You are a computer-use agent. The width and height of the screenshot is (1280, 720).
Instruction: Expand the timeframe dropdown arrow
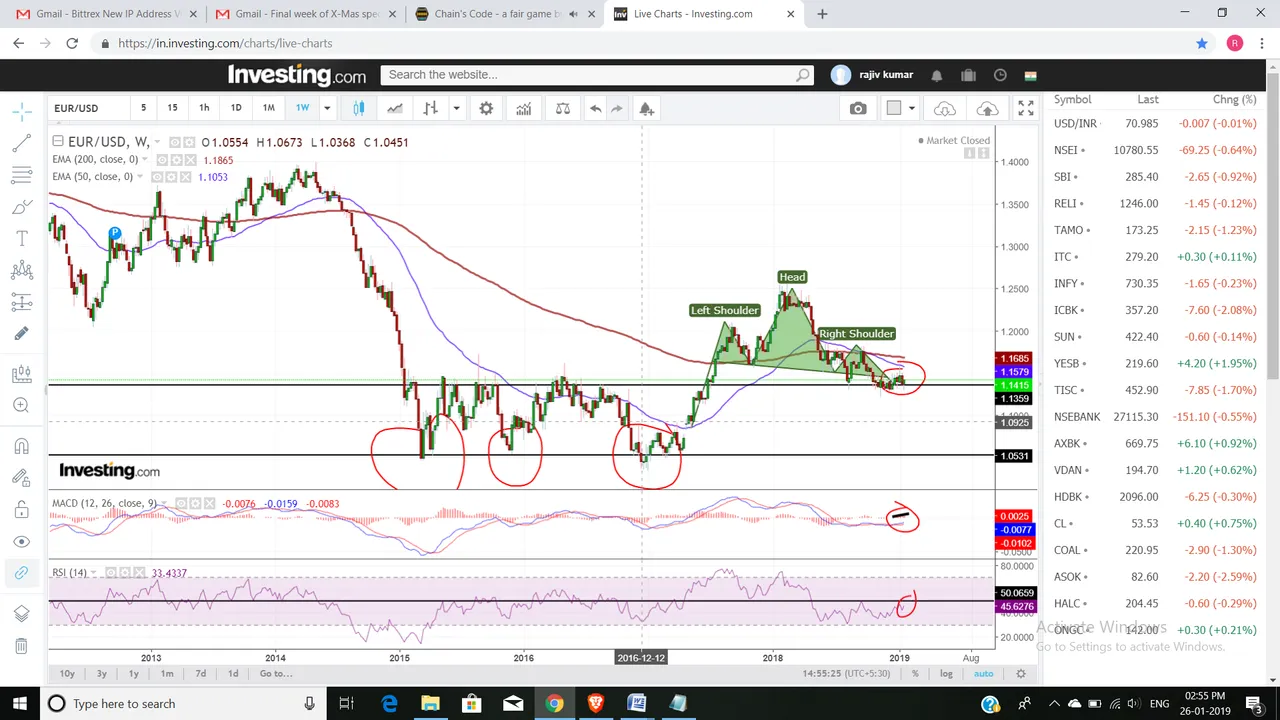(326, 108)
